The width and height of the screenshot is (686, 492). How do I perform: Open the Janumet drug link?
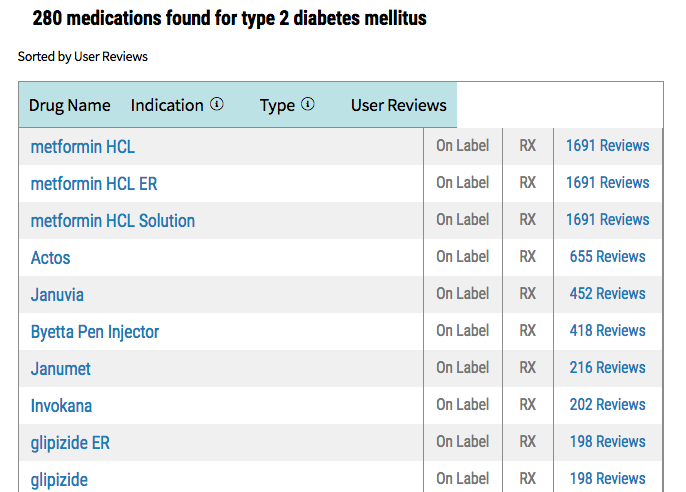(x=60, y=369)
